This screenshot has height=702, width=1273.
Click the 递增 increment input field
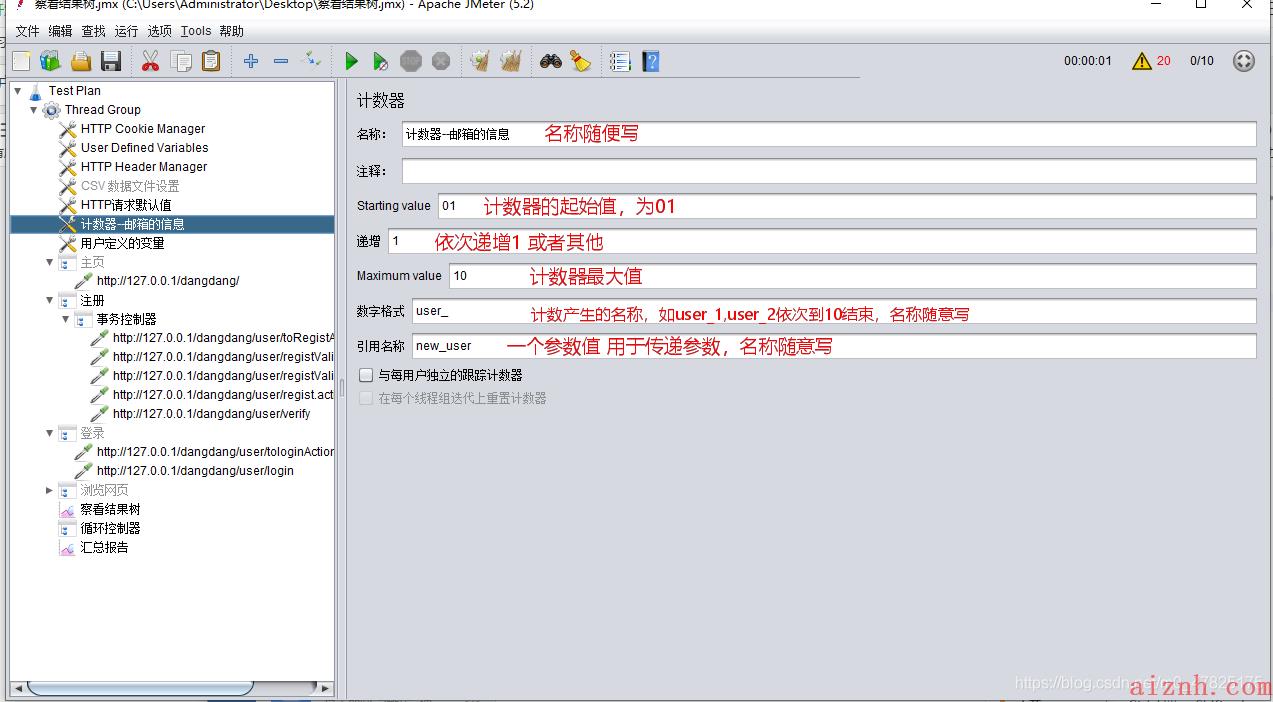click(x=822, y=241)
